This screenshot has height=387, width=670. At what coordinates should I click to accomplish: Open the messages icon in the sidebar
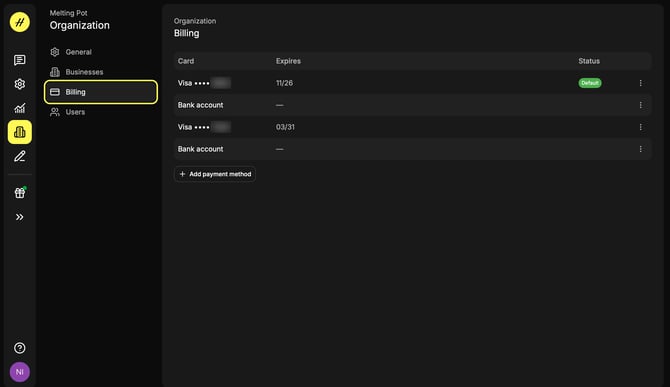(x=20, y=60)
